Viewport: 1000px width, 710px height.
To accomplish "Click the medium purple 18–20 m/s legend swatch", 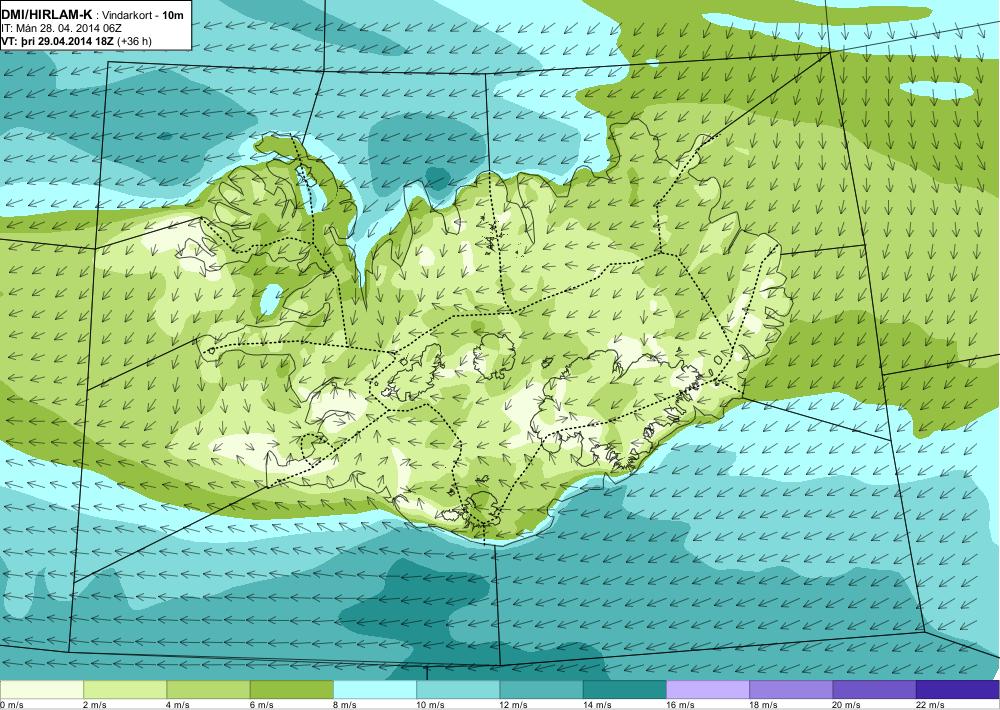I will click(791, 689).
